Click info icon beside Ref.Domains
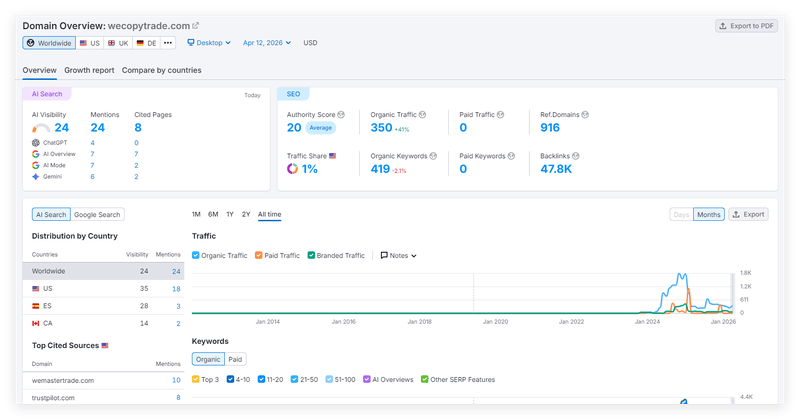This screenshot has height=419, width=800. pos(585,115)
